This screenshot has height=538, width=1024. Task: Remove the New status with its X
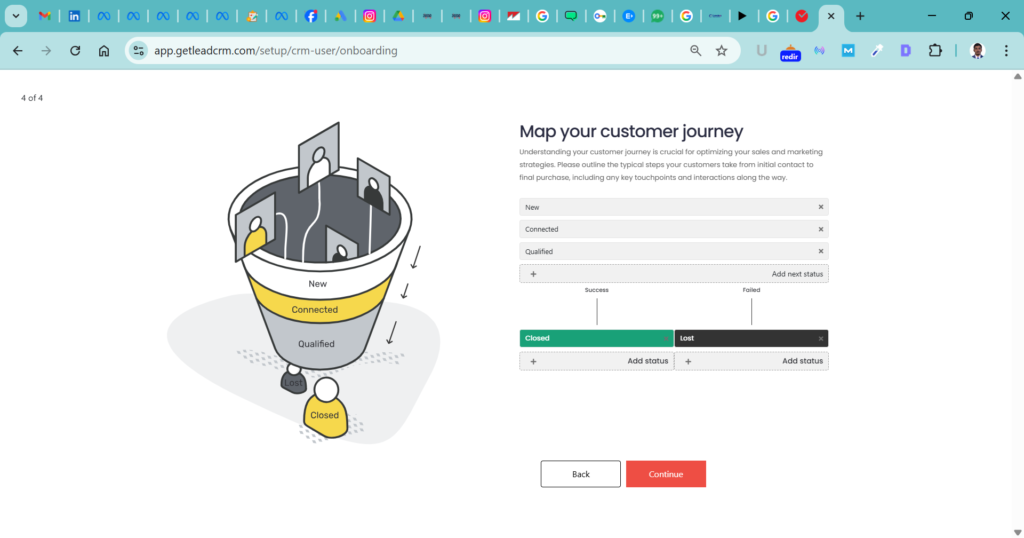click(x=821, y=207)
